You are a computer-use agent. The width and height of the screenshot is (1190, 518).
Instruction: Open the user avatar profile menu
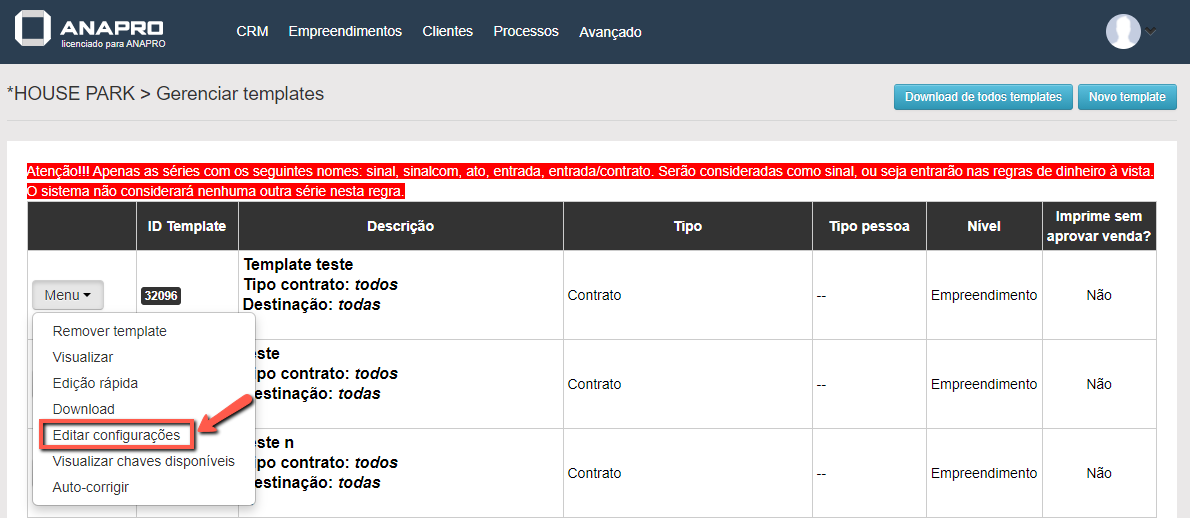tap(1123, 31)
